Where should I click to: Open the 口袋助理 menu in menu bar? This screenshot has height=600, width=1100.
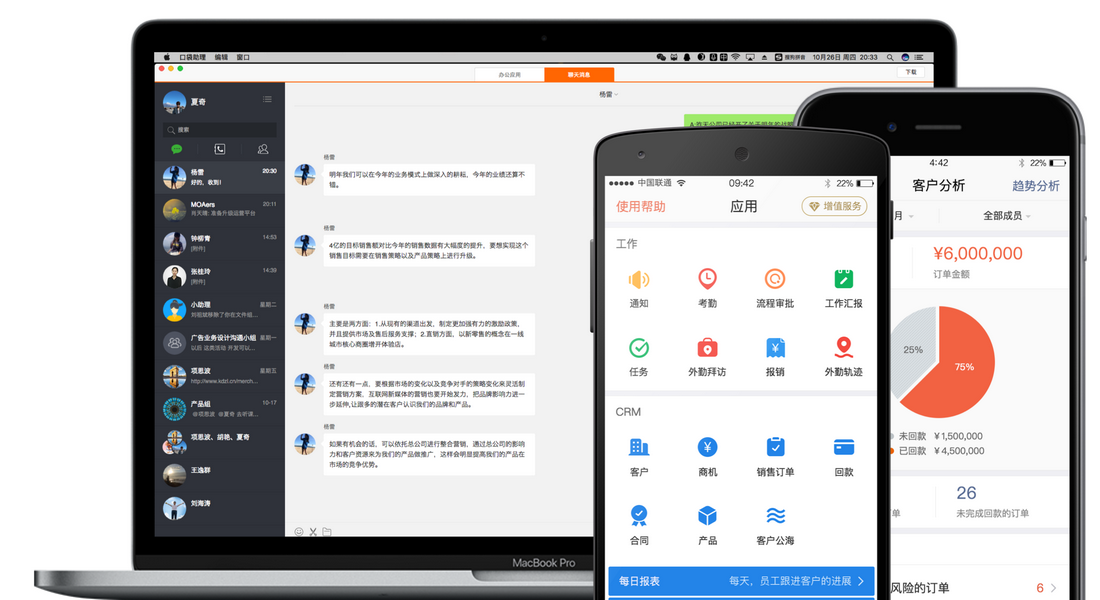192,58
